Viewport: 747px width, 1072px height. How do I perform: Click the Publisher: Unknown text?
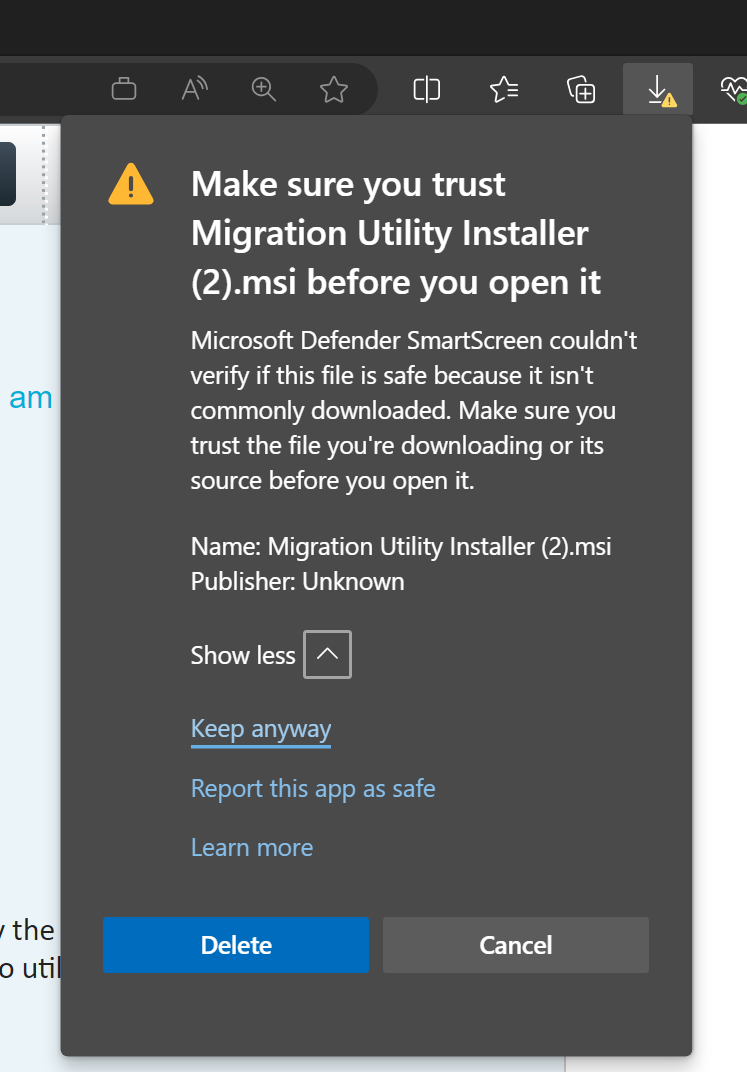297,582
